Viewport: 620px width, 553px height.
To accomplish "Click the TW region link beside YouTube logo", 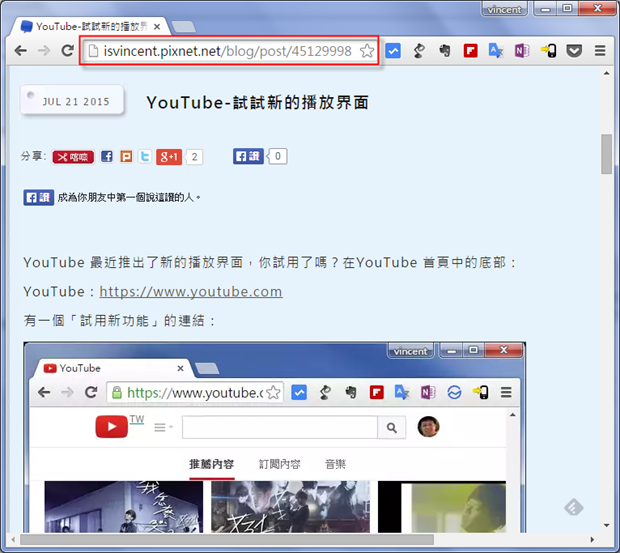I will pyautogui.click(x=137, y=419).
